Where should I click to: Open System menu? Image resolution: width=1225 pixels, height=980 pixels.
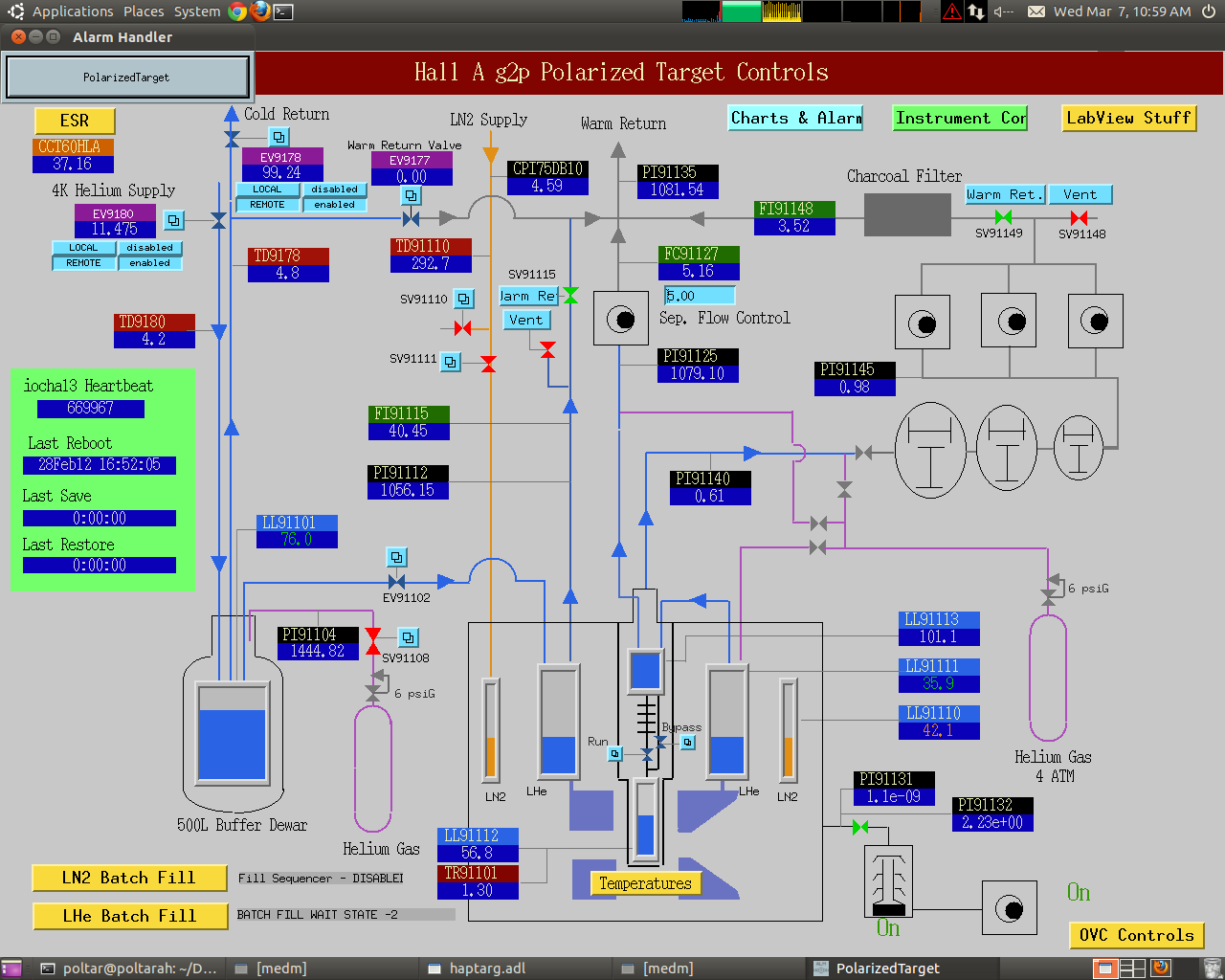pyautogui.click(x=197, y=11)
